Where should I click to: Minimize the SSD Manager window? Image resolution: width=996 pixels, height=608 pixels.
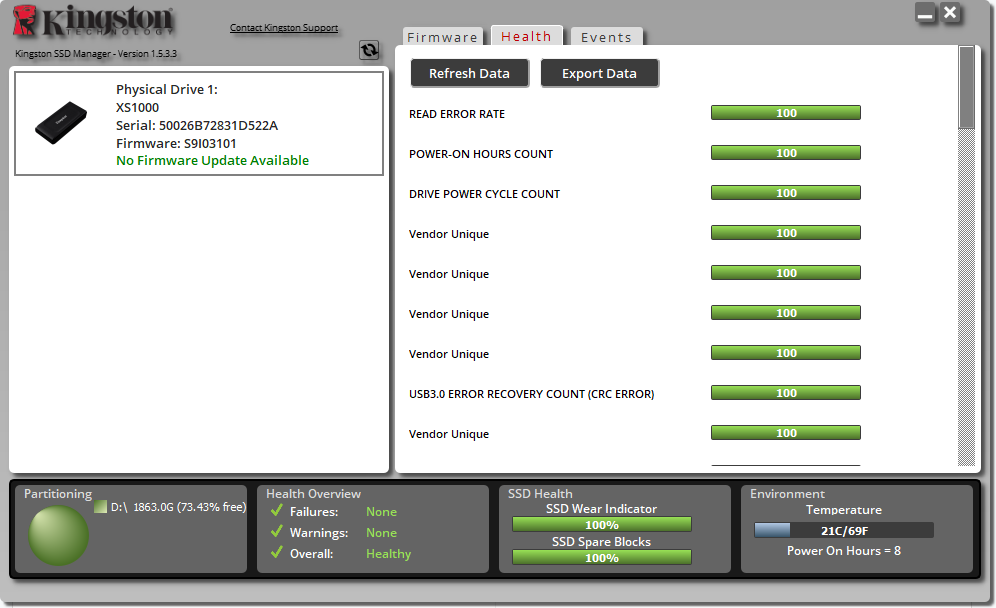[925, 13]
